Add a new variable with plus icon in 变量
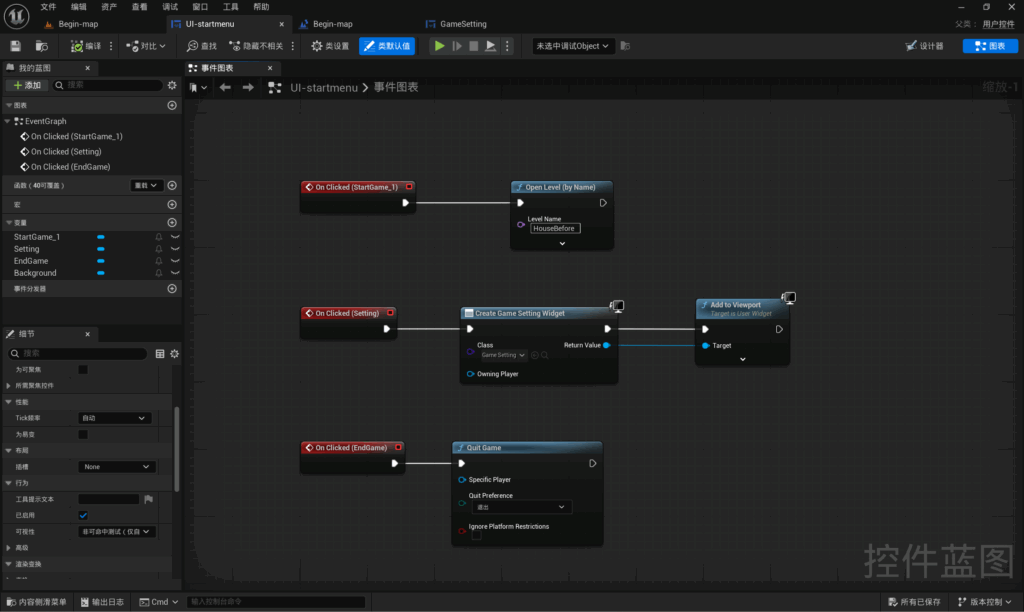The image size is (1024, 612). 172,223
